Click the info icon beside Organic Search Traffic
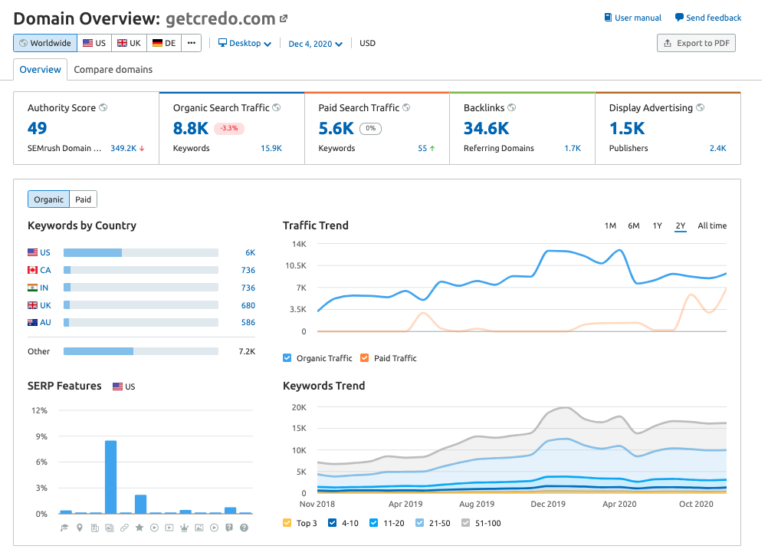This screenshot has width=768, height=556. coord(277,107)
